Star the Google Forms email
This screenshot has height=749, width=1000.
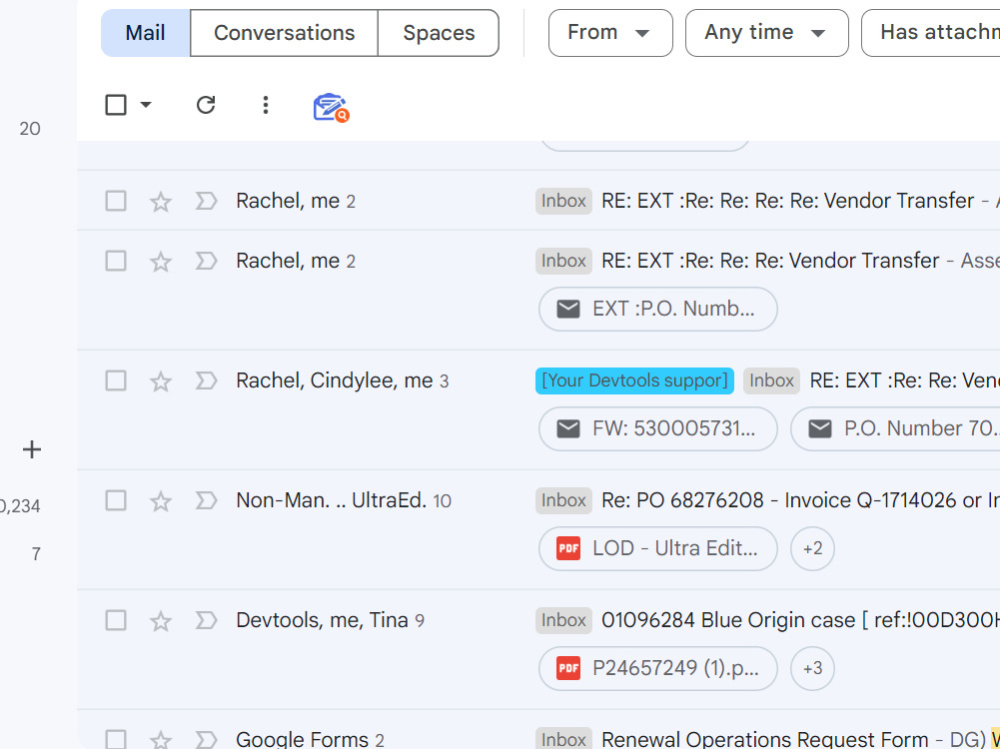pos(161,740)
